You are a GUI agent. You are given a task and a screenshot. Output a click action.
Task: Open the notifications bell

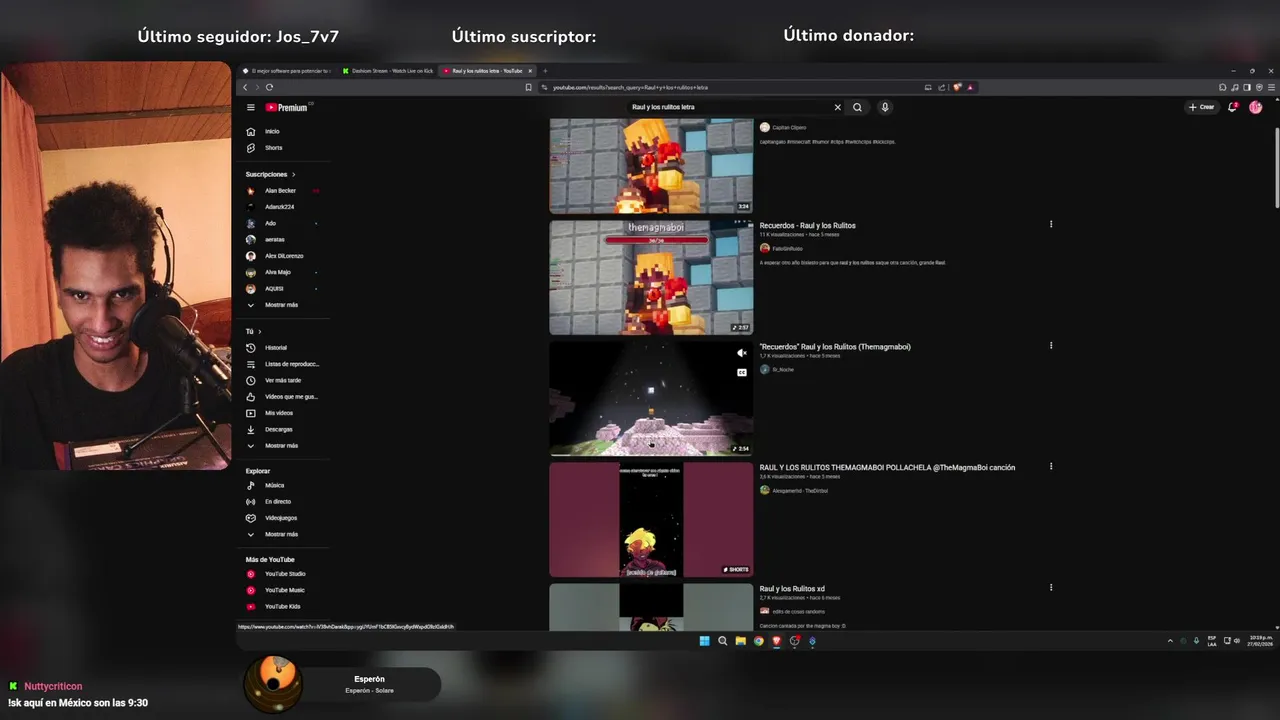tap(1233, 107)
